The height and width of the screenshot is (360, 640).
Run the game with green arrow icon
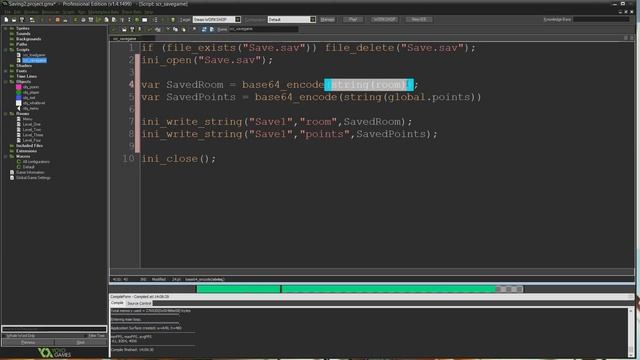[42, 20]
